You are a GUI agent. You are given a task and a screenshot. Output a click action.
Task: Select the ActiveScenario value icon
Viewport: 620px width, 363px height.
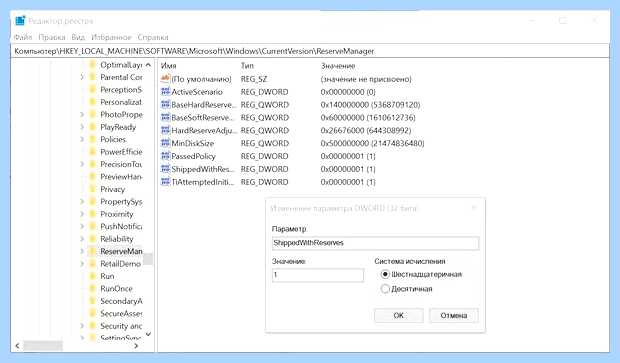click(x=165, y=92)
